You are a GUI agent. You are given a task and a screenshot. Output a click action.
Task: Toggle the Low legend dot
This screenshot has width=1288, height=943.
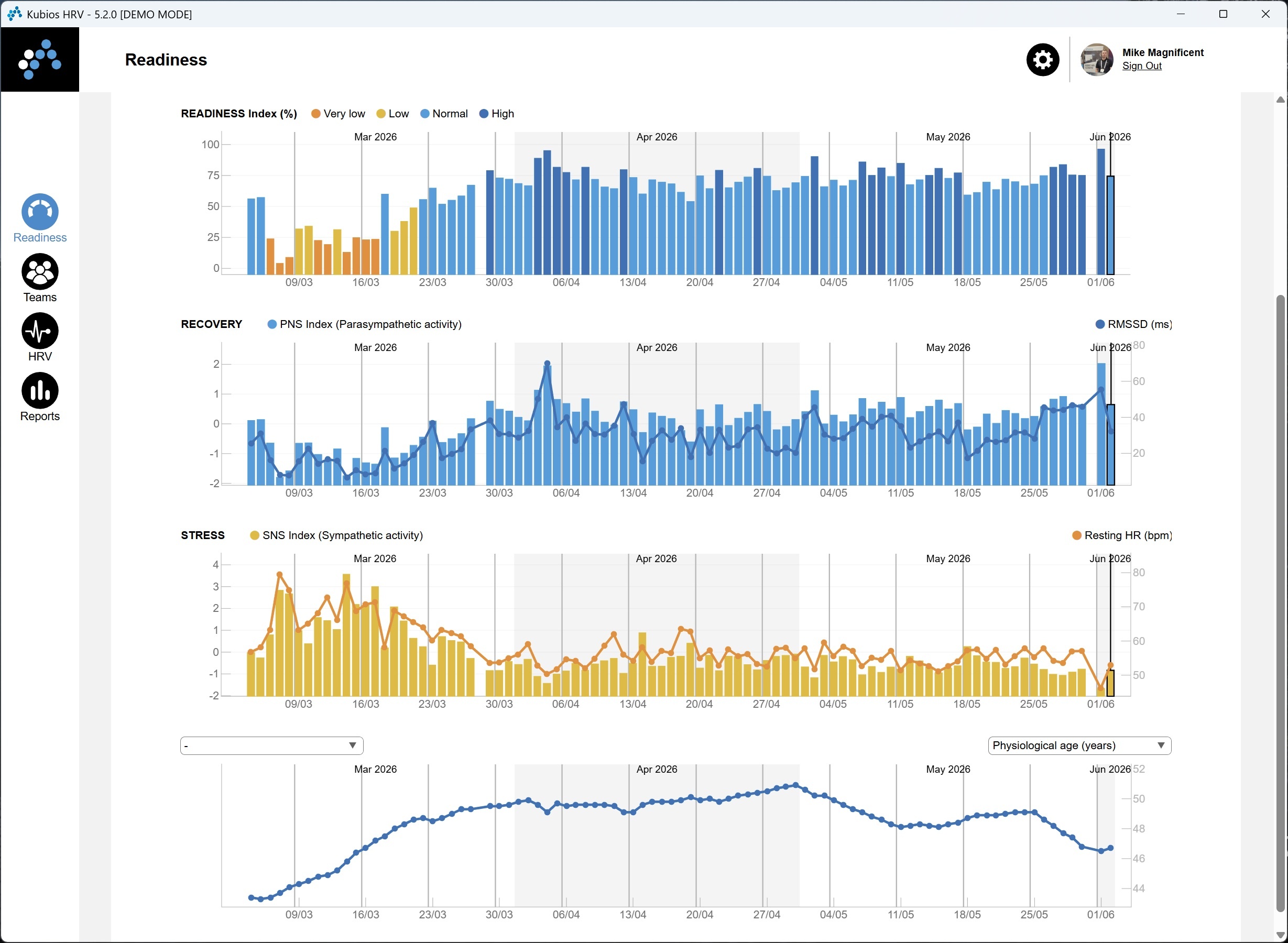click(381, 114)
